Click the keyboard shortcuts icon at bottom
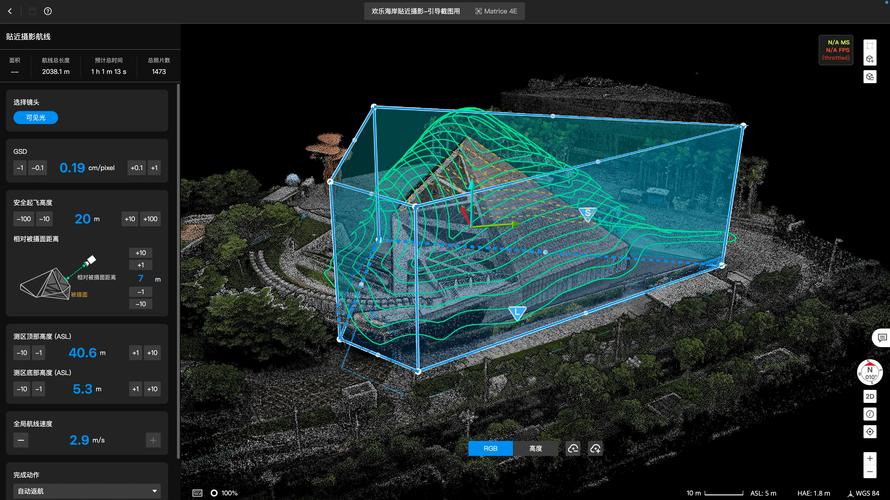Screen dimensions: 890x500 197,493
